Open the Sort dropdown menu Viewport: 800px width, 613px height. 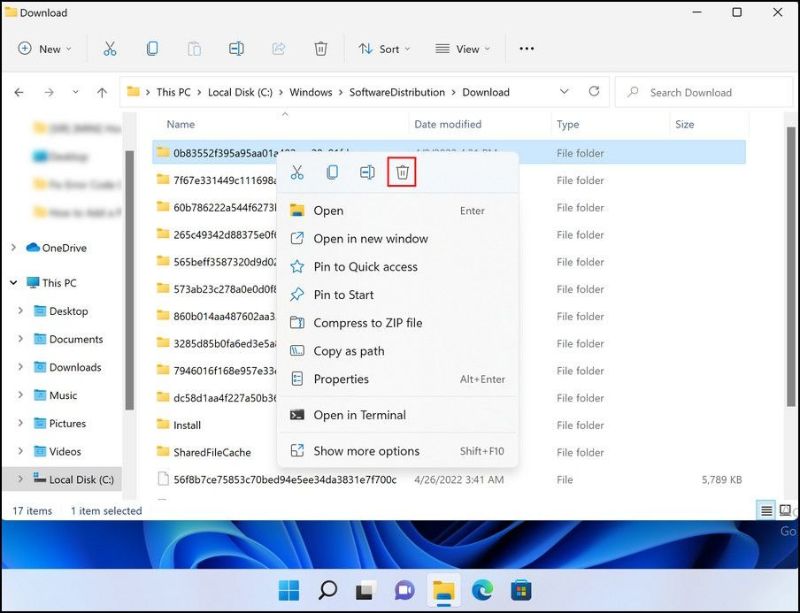click(x=380, y=49)
